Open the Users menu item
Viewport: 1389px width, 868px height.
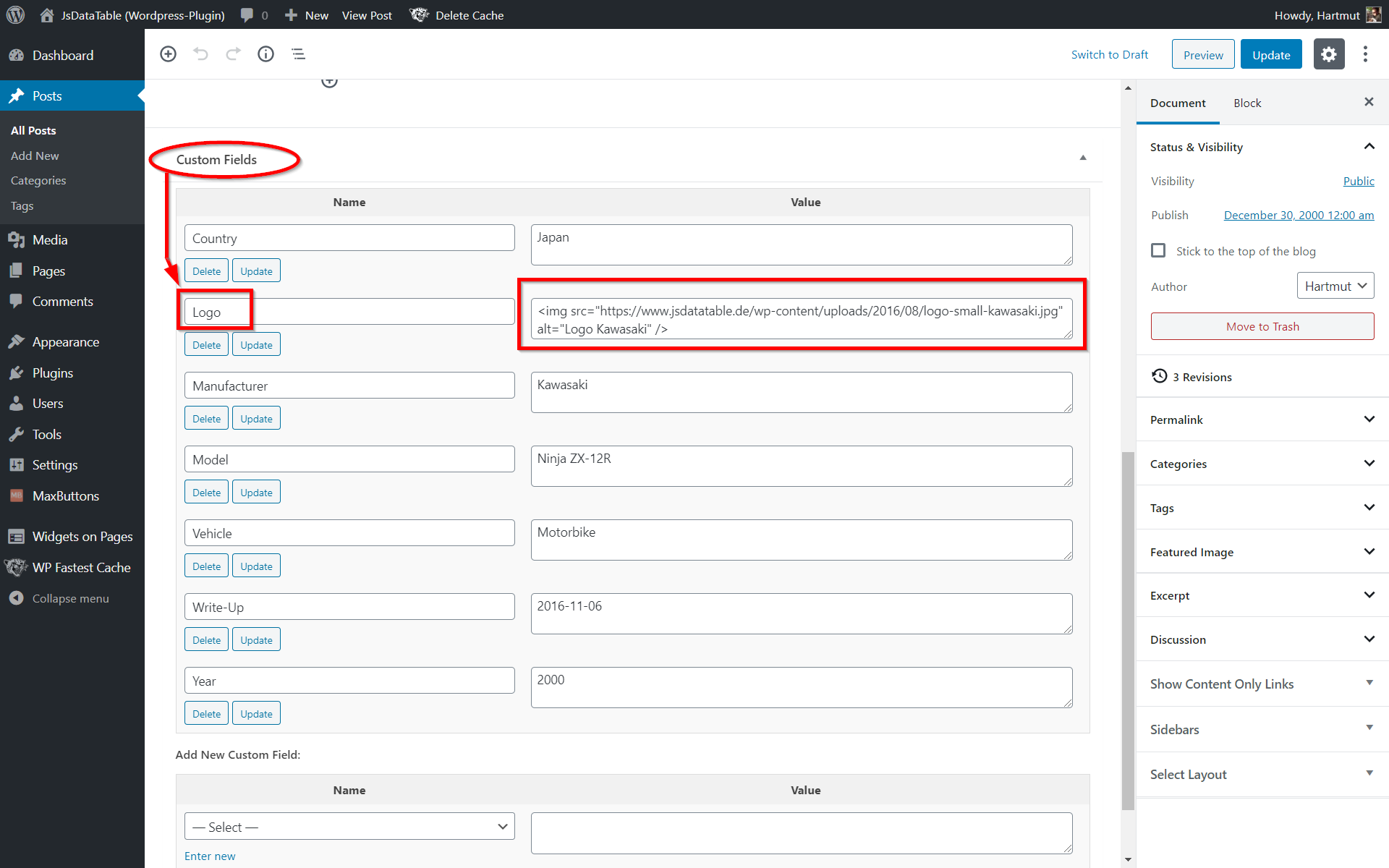72,404
